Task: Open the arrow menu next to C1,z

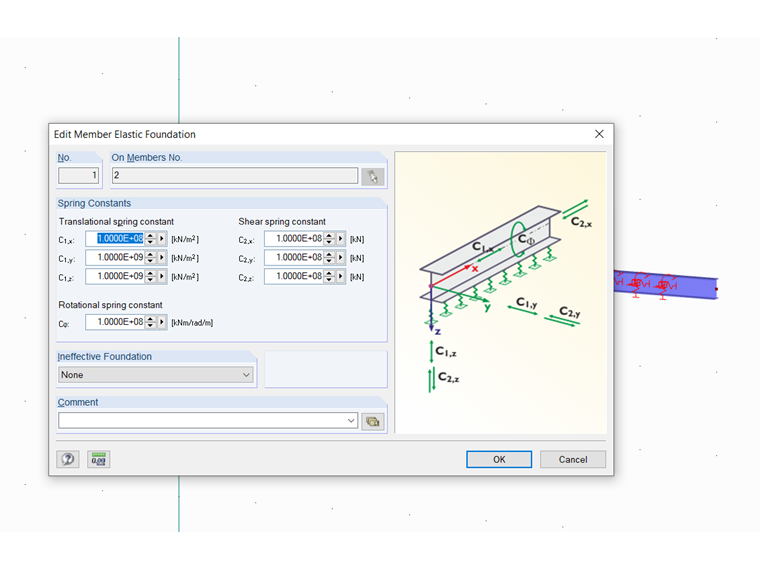Action: [162, 276]
